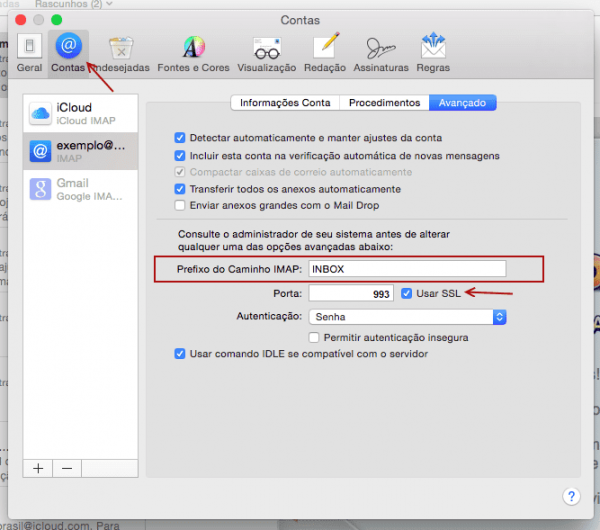The height and width of the screenshot is (530, 600).
Task: Switch to the Procedimentos tab
Action: [384, 103]
